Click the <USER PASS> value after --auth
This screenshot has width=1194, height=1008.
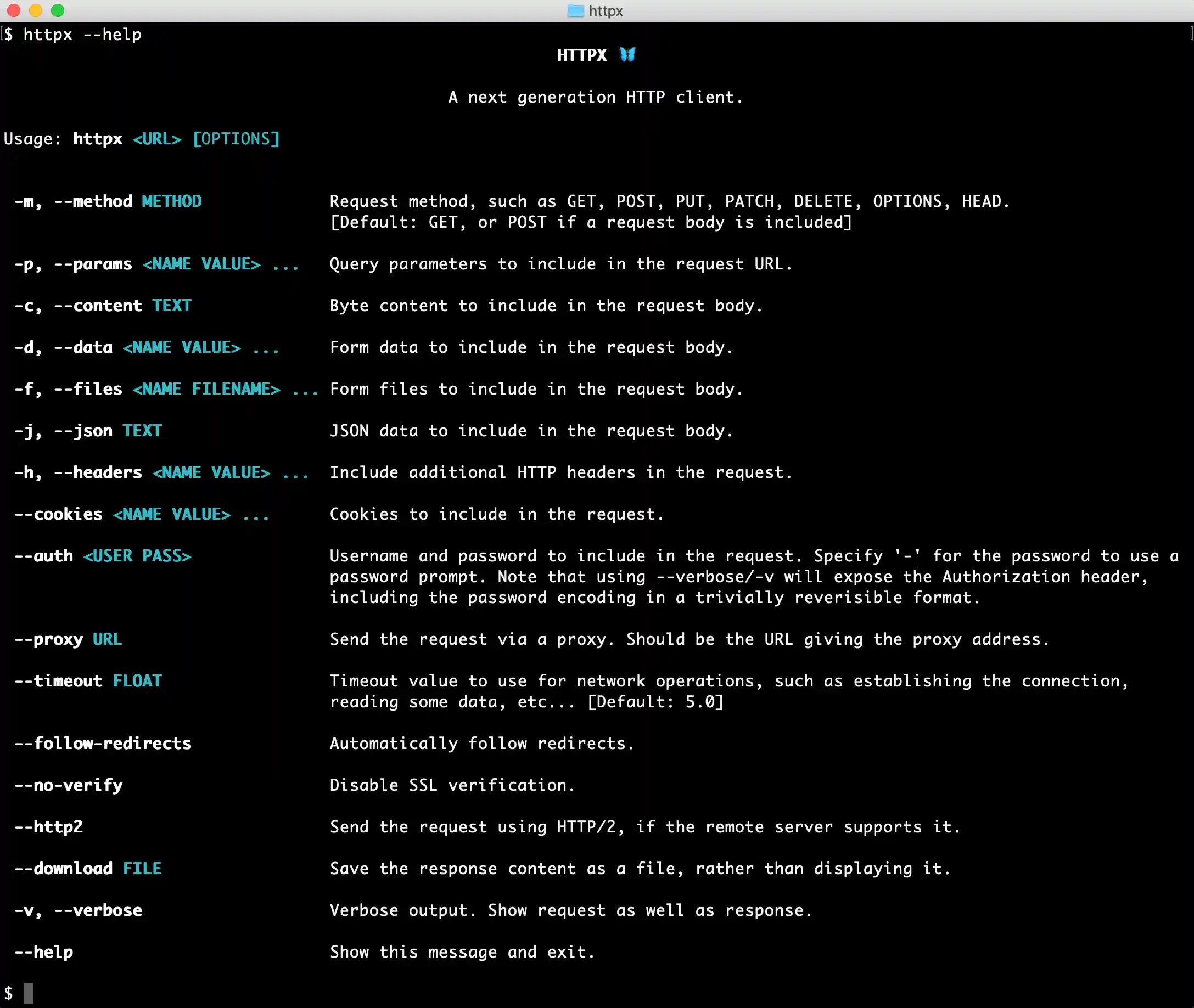pos(137,555)
